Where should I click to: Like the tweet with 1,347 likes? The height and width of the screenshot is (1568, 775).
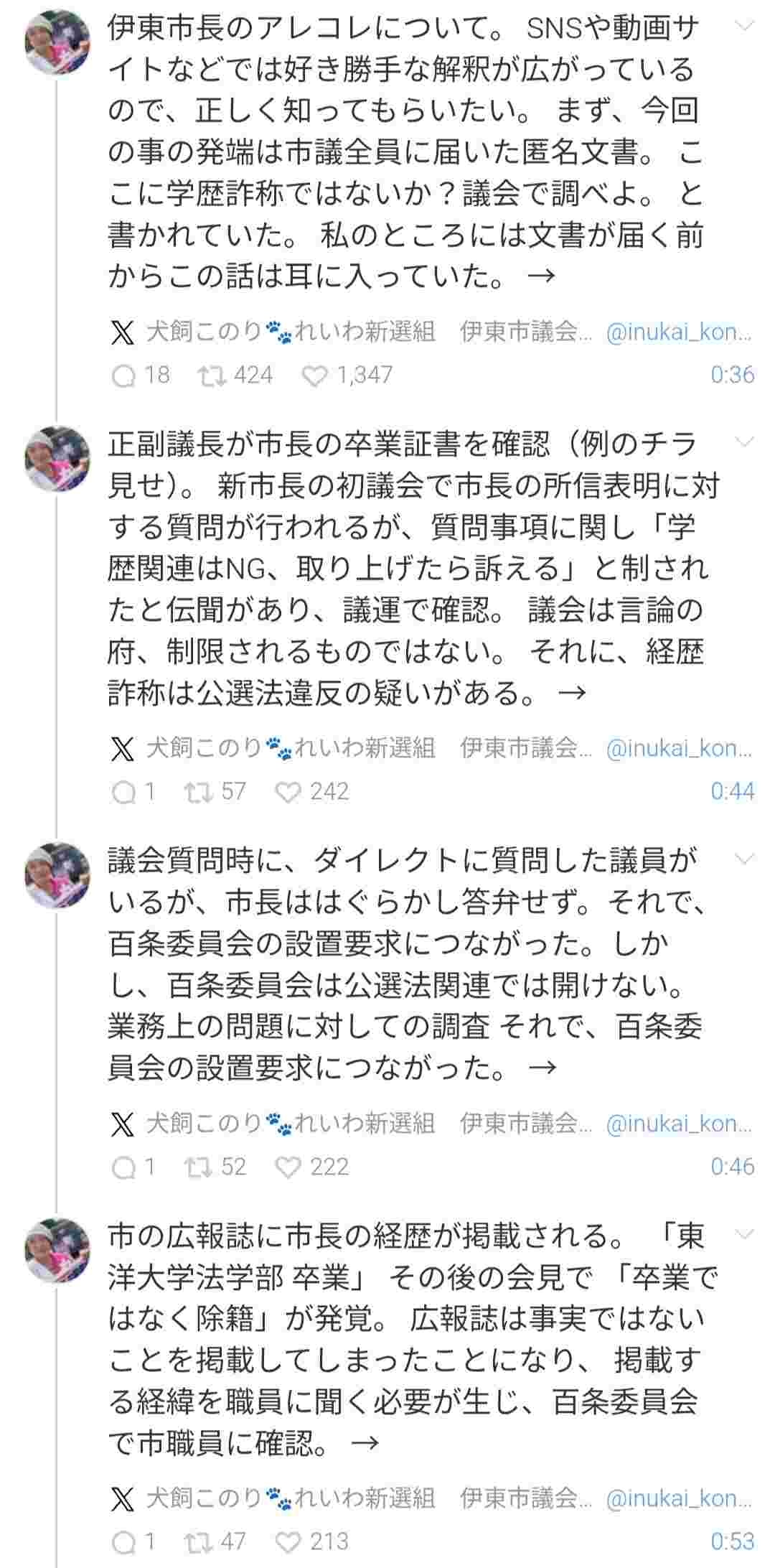click(315, 375)
